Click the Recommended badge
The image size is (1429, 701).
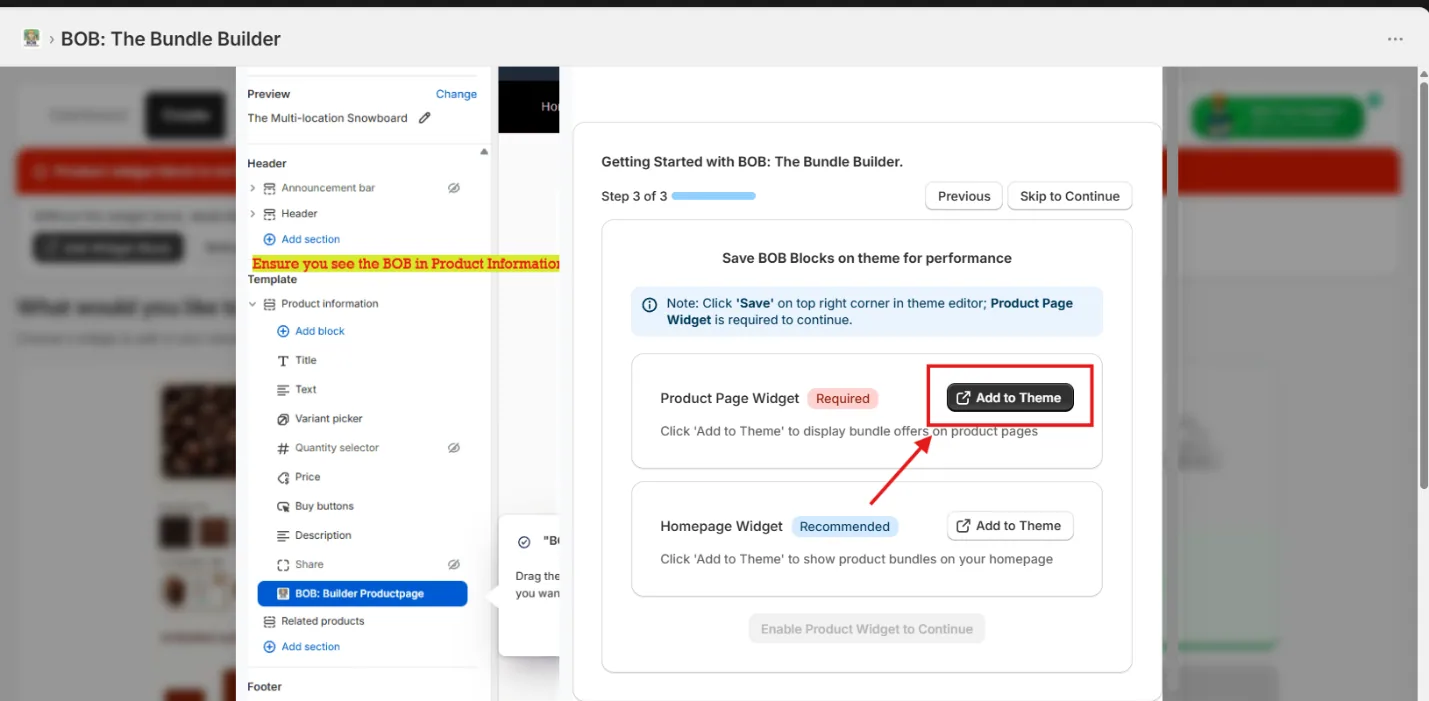coord(845,526)
